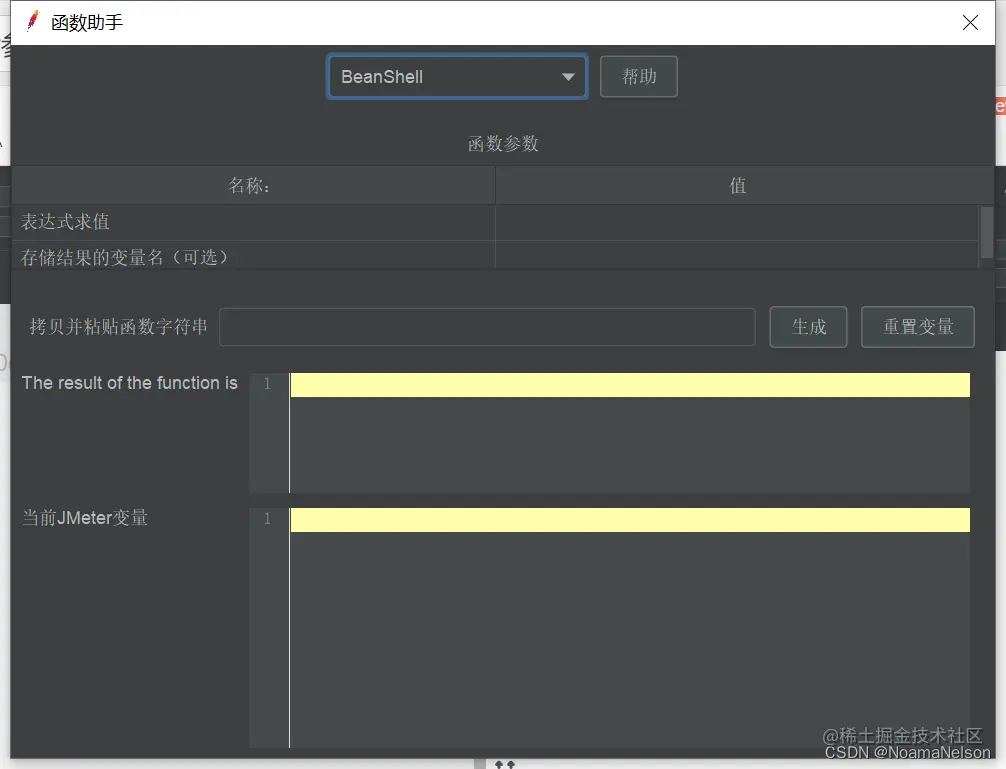Click the 函数参数 section label
This screenshot has height=769, width=1006.
click(503, 144)
